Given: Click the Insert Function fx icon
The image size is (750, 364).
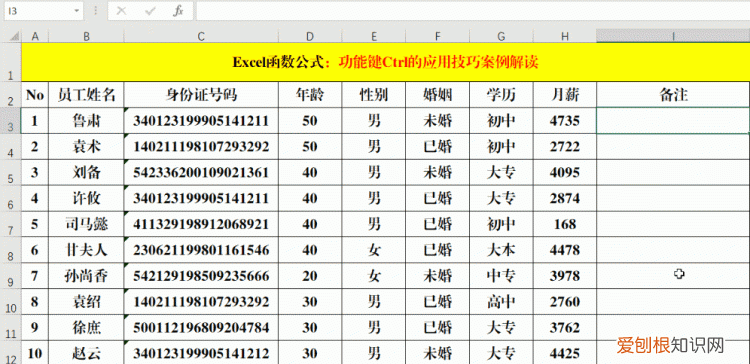Looking at the screenshot, I should 178,11.
